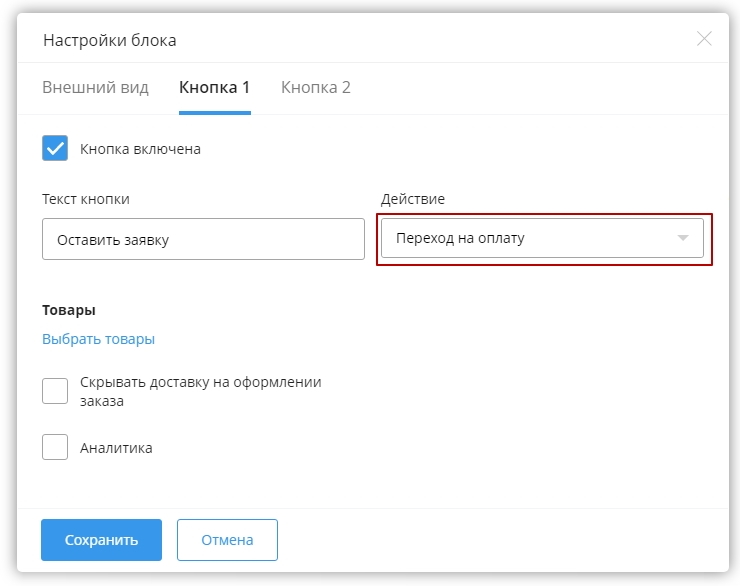This screenshot has height=586, width=740.
Task: Close the Настройки блока dialog
Action: 704,39
